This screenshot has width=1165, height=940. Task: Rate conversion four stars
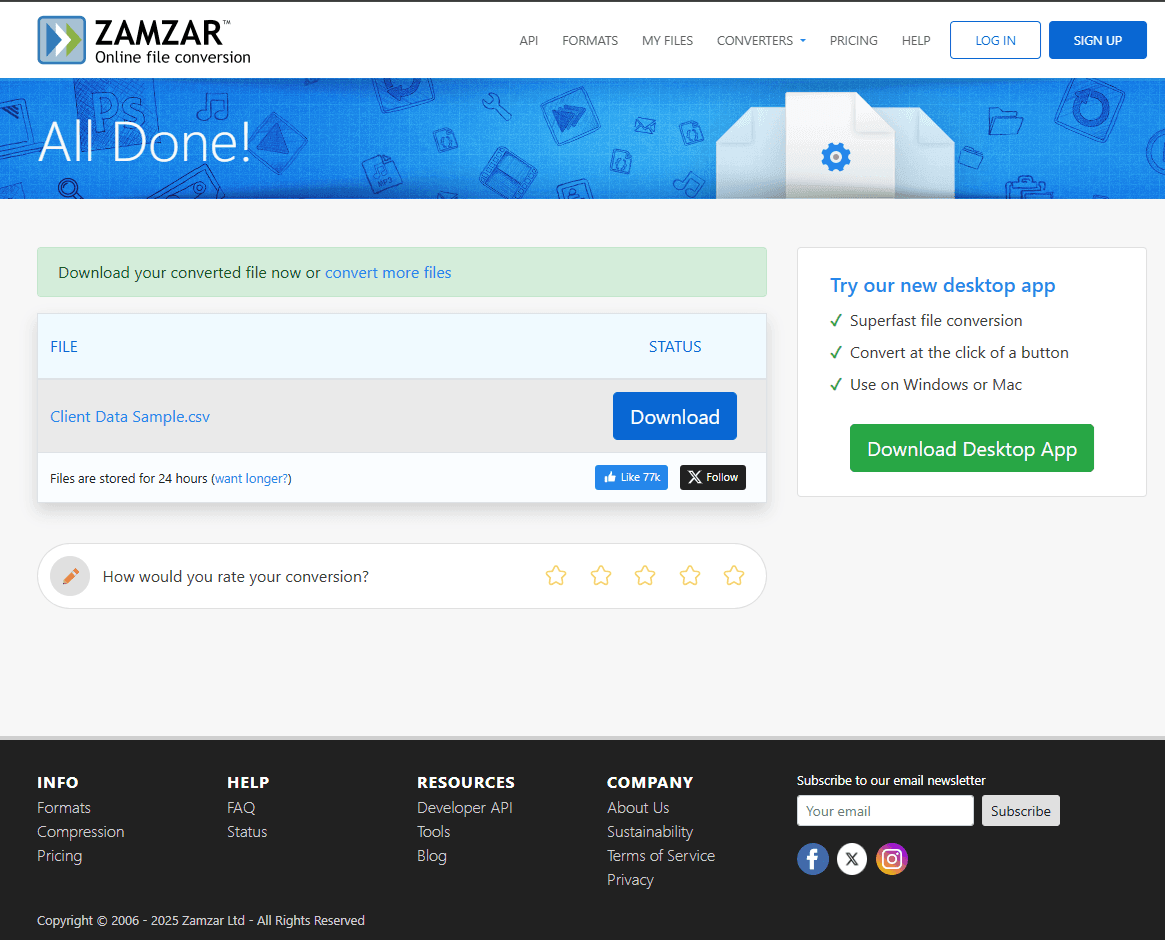tap(689, 576)
